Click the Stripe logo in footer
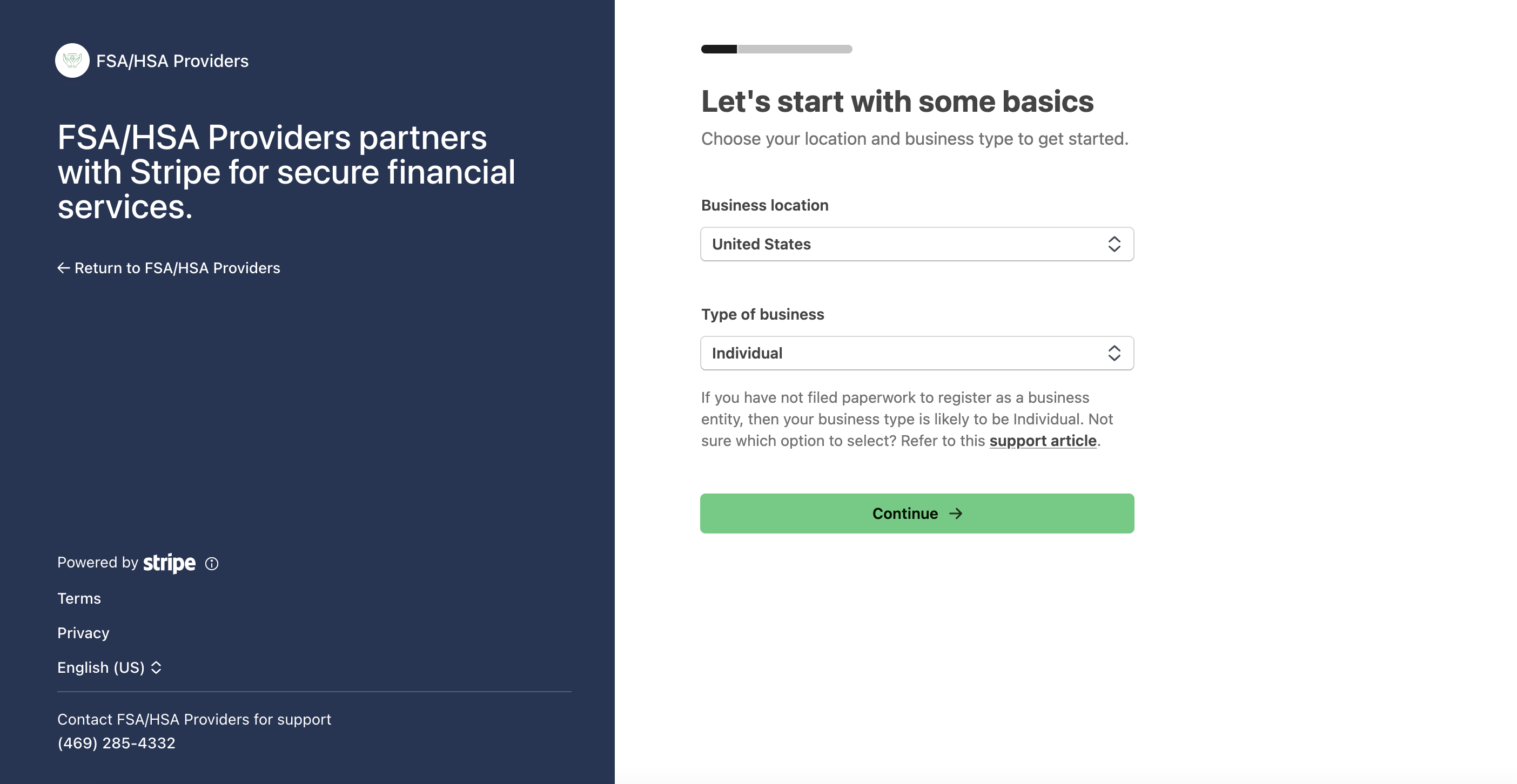 click(x=170, y=563)
